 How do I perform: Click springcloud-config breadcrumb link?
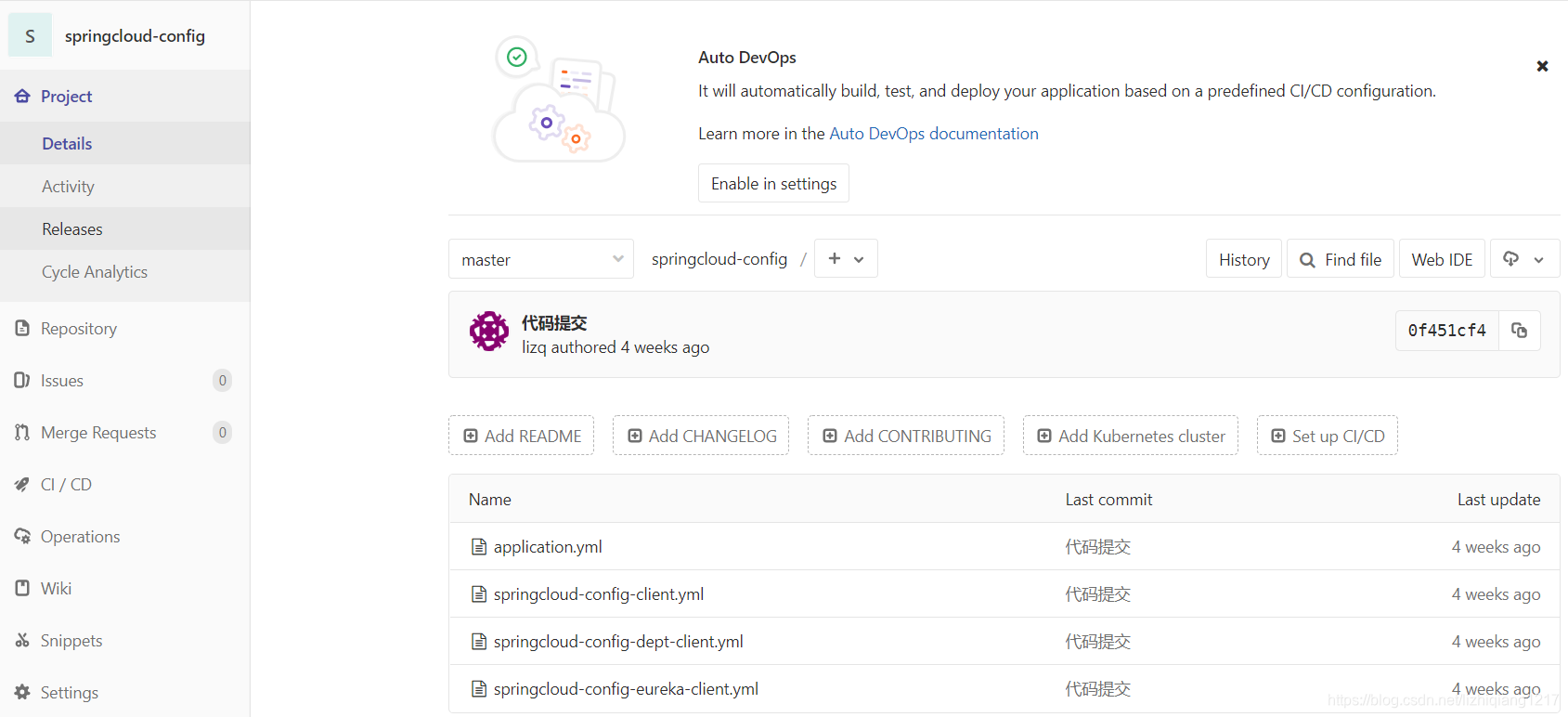[719, 259]
